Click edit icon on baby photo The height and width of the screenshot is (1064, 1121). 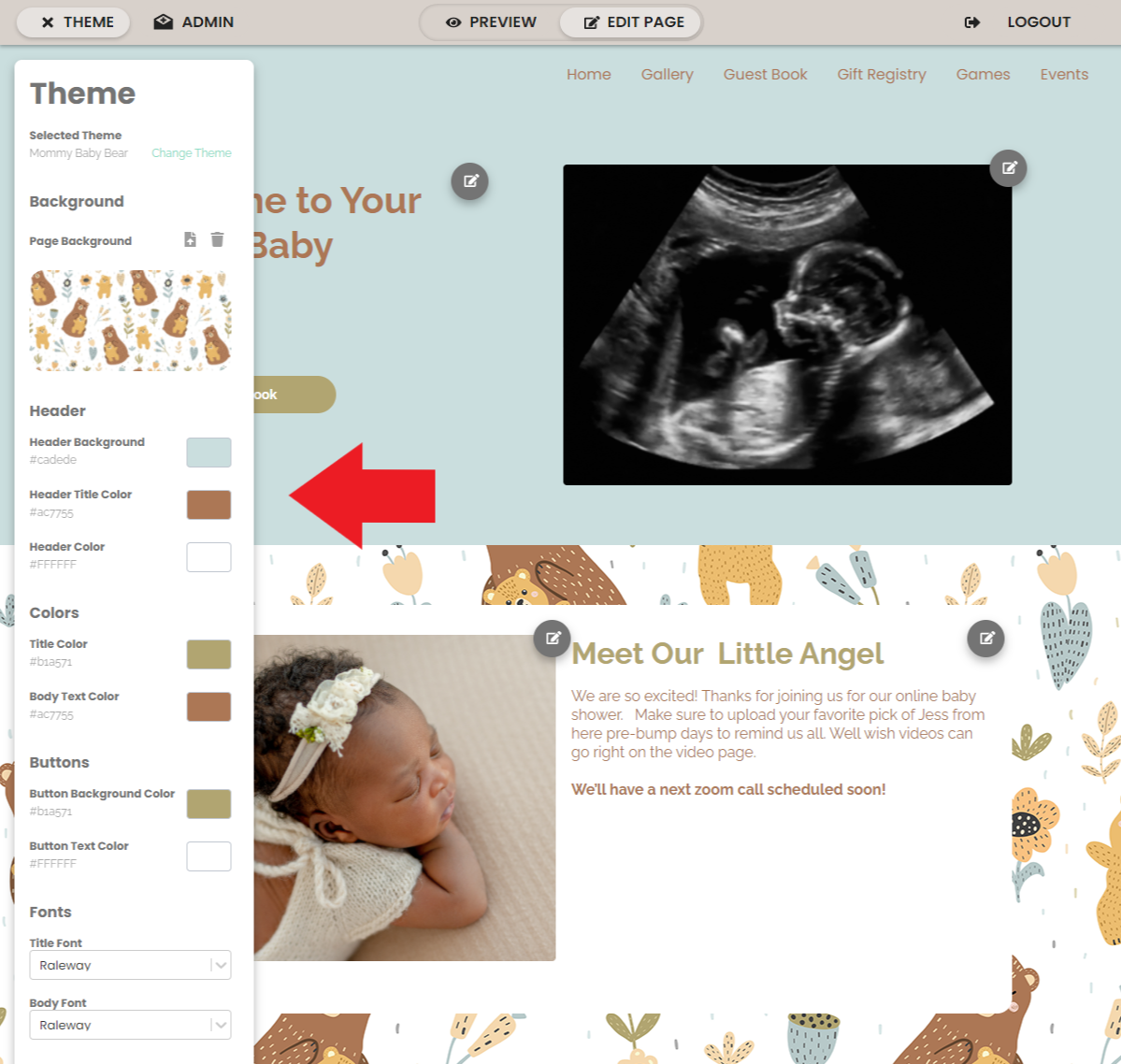point(552,638)
